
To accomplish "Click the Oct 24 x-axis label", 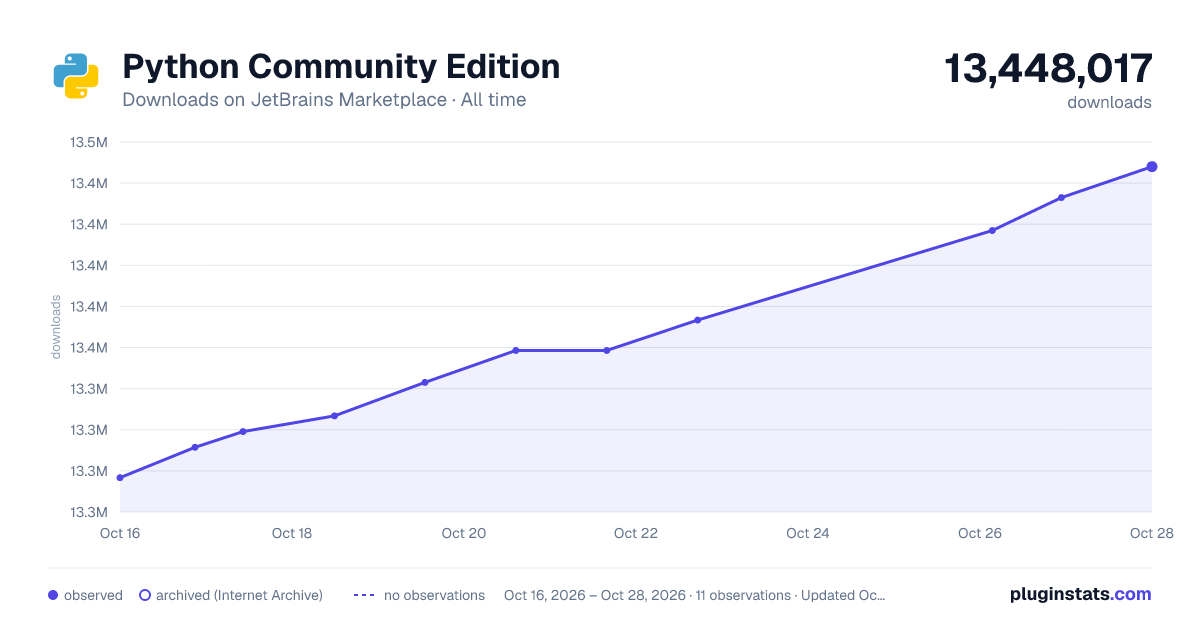I will tap(808, 533).
